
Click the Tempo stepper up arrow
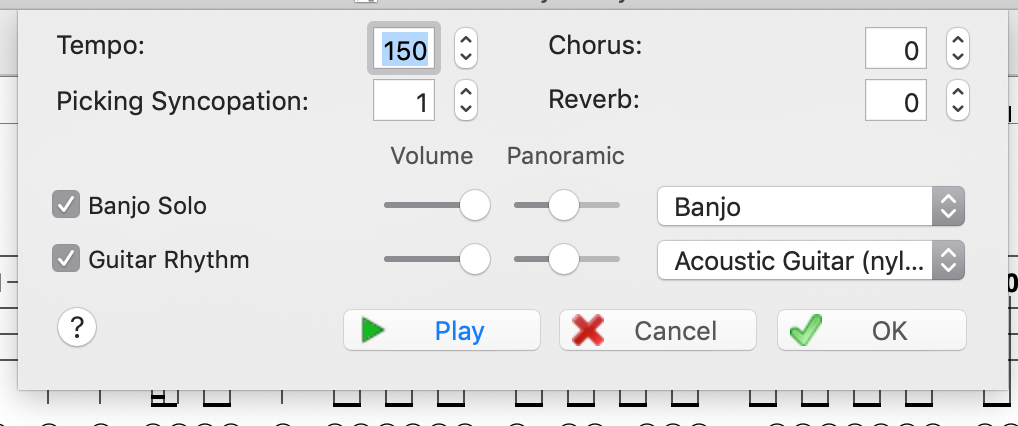466,40
